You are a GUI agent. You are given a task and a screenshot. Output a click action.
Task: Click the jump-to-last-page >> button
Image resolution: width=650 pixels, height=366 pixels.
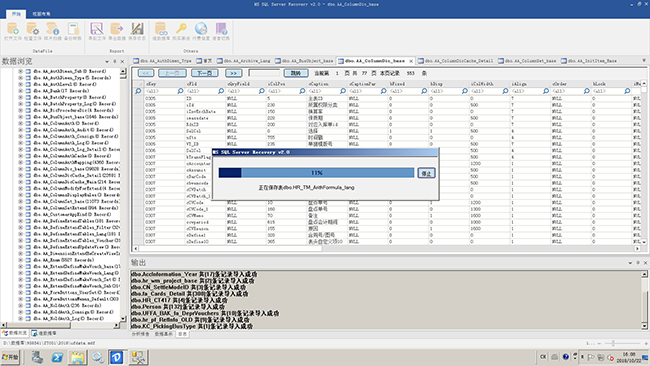click(233, 73)
